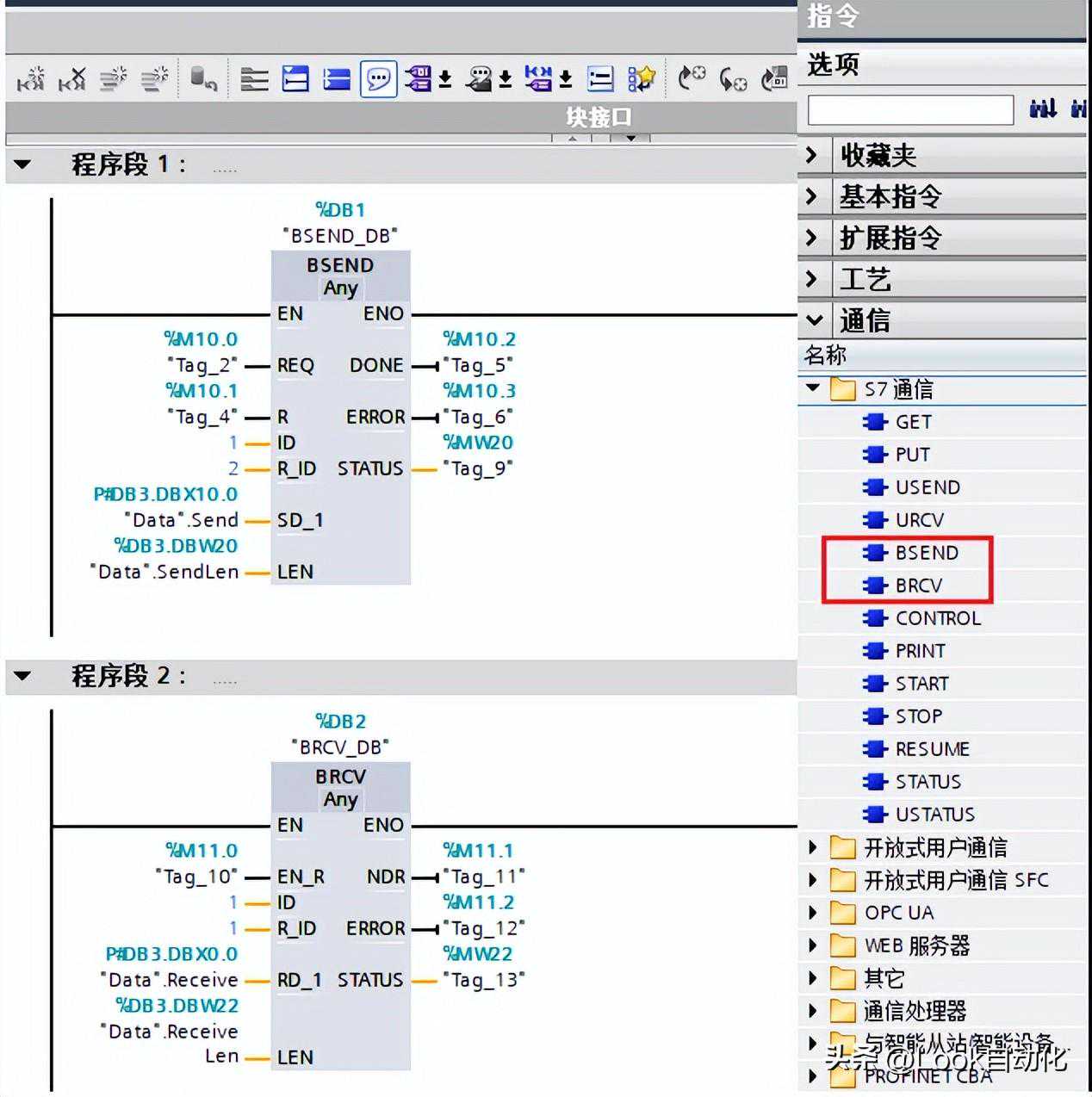Open the 扩展指令 instructions section
Viewport: 1092px width, 1097px height.
[811, 238]
